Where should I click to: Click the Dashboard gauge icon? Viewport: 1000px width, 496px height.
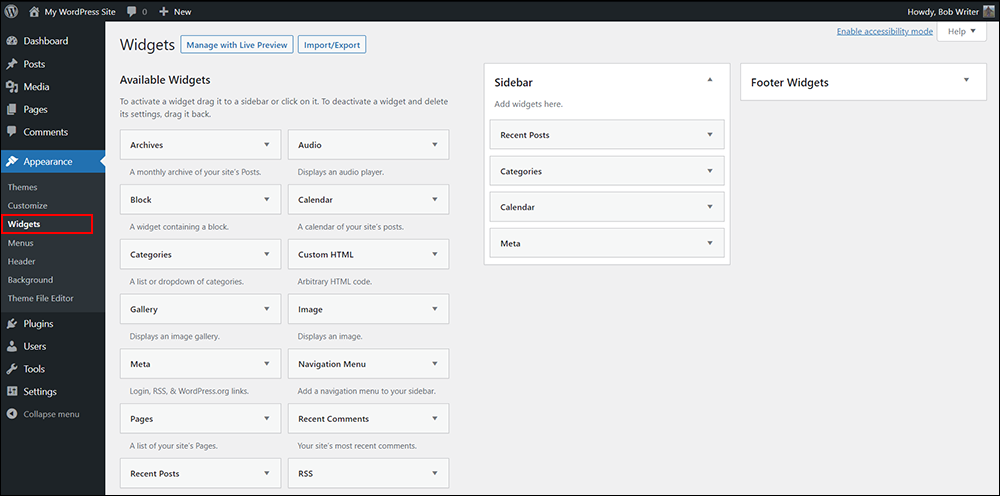[x=11, y=41]
